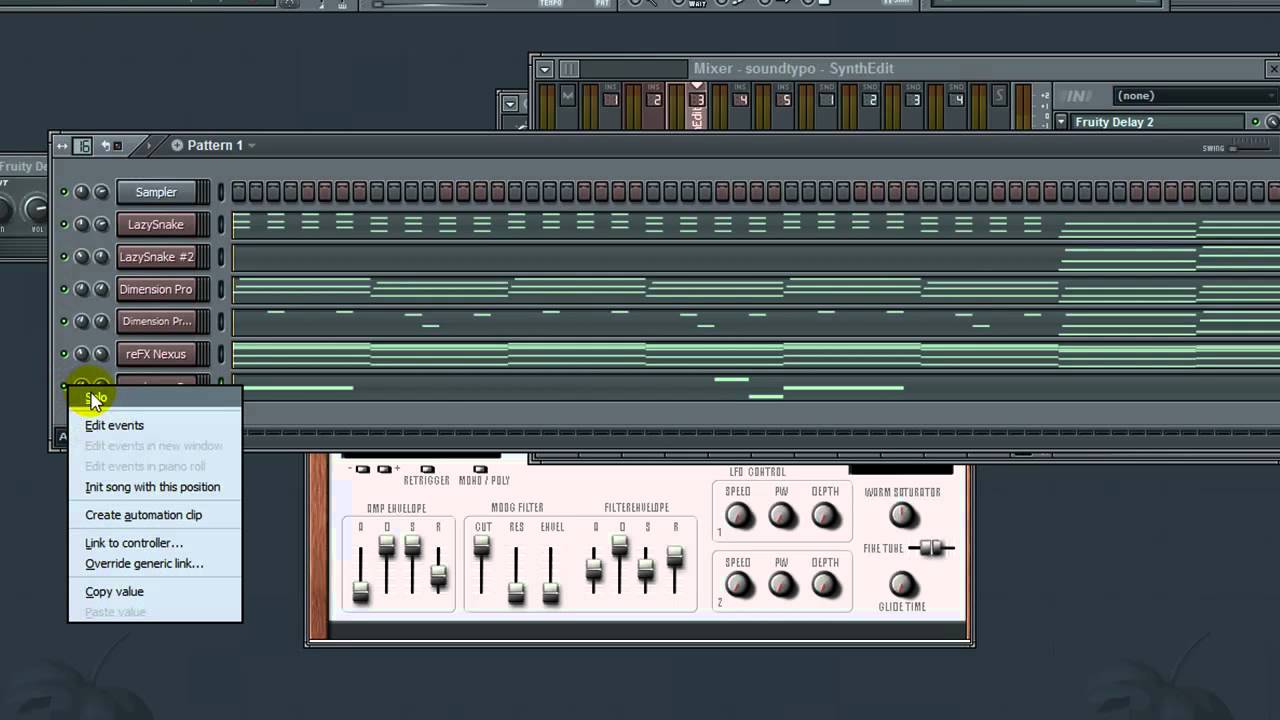
Task: Select mixer insert track 5
Action: click(784, 100)
